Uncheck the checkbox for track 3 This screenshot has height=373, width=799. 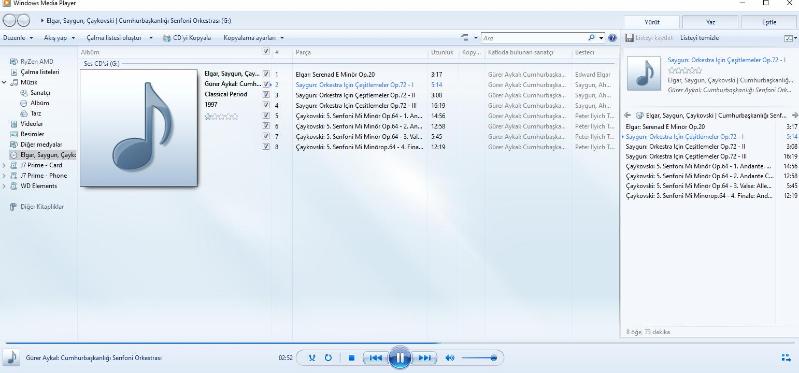tap(266, 95)
